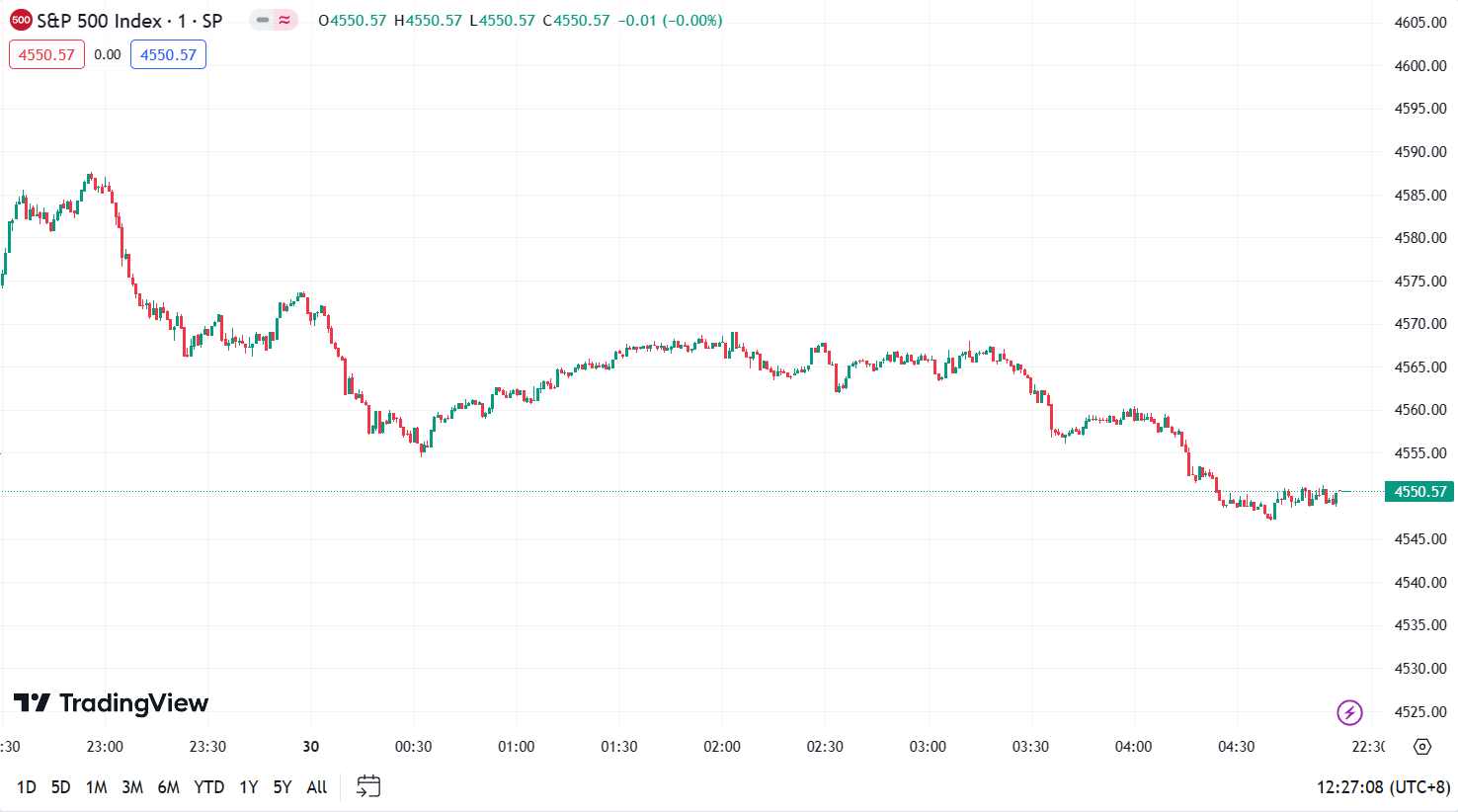Click the blue buy price 4550.57 button
The image size is (1458, 812).
coord(168,54)
